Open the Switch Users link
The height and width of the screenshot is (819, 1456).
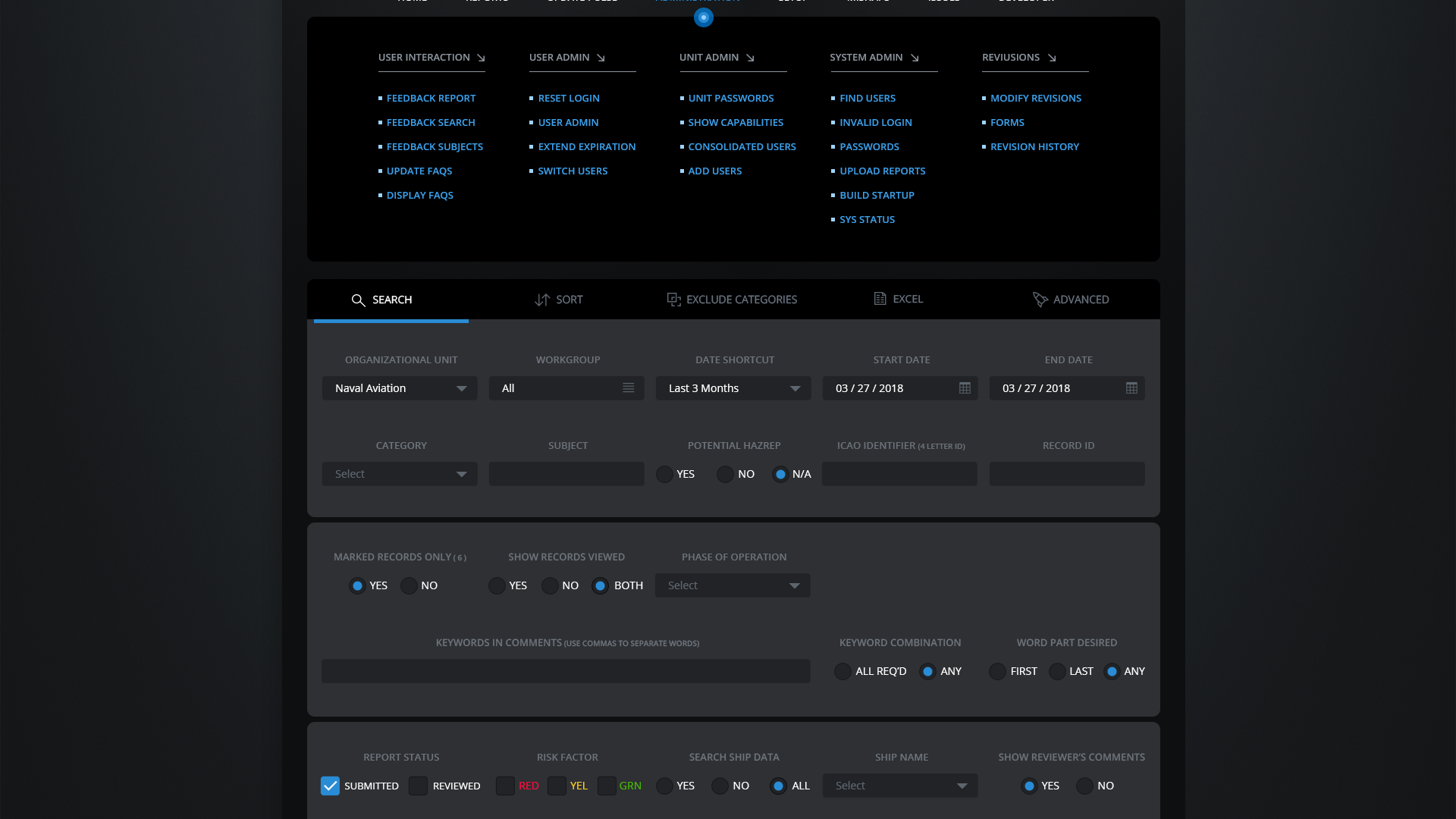point(573,171)
